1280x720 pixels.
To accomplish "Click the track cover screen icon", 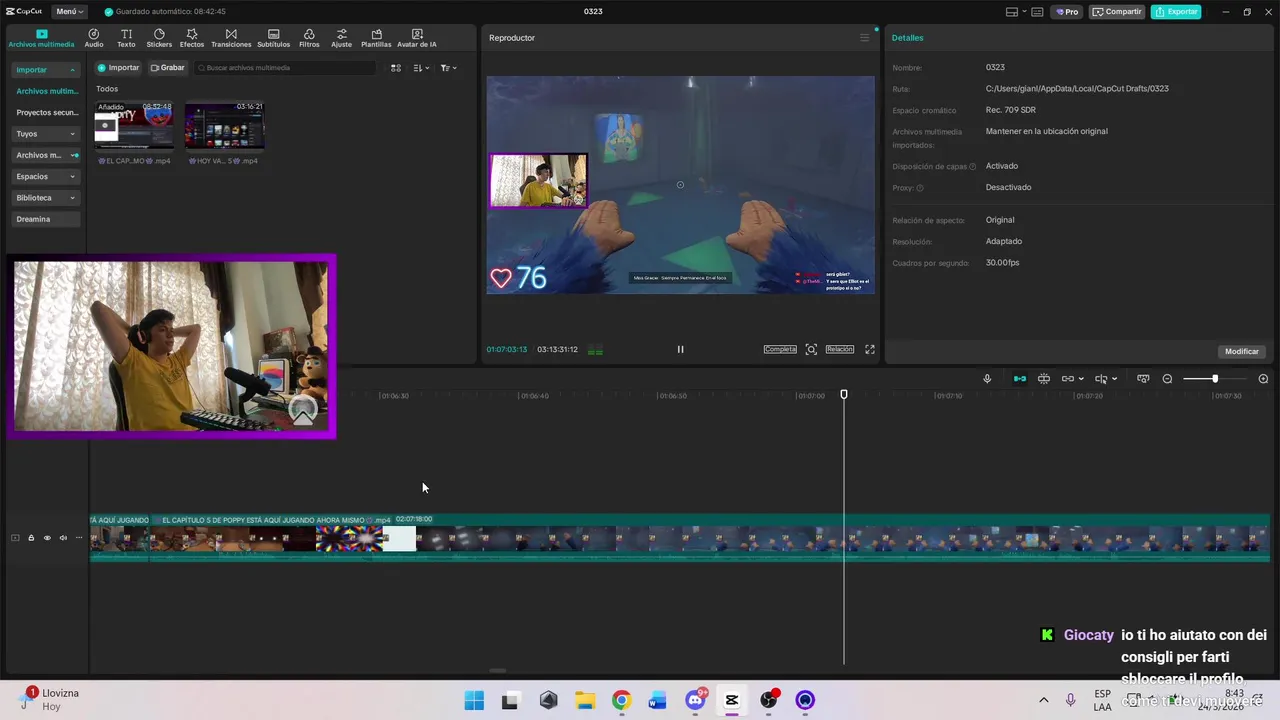I will pyautogui.click(x=1142, y=379).
